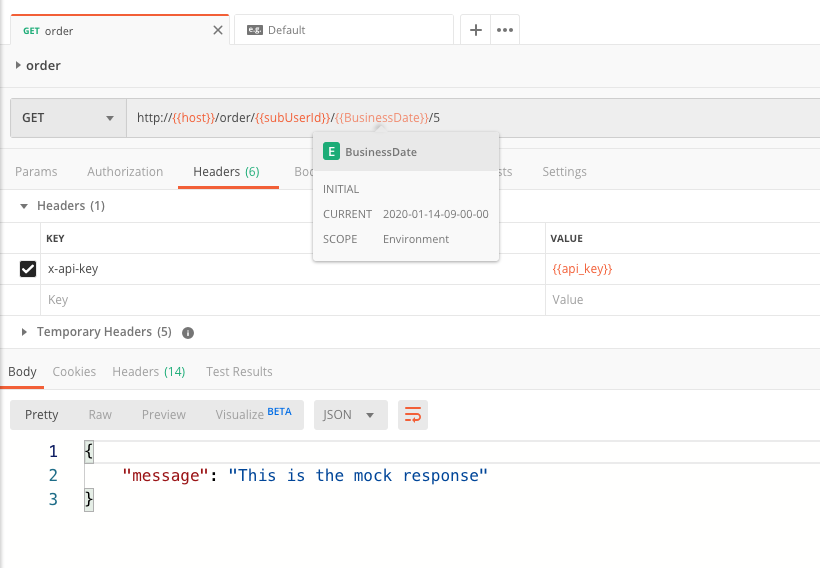Click the VALUE column header
The width and height of the screenshot is (820, 568).
click(x=566, y=238)
